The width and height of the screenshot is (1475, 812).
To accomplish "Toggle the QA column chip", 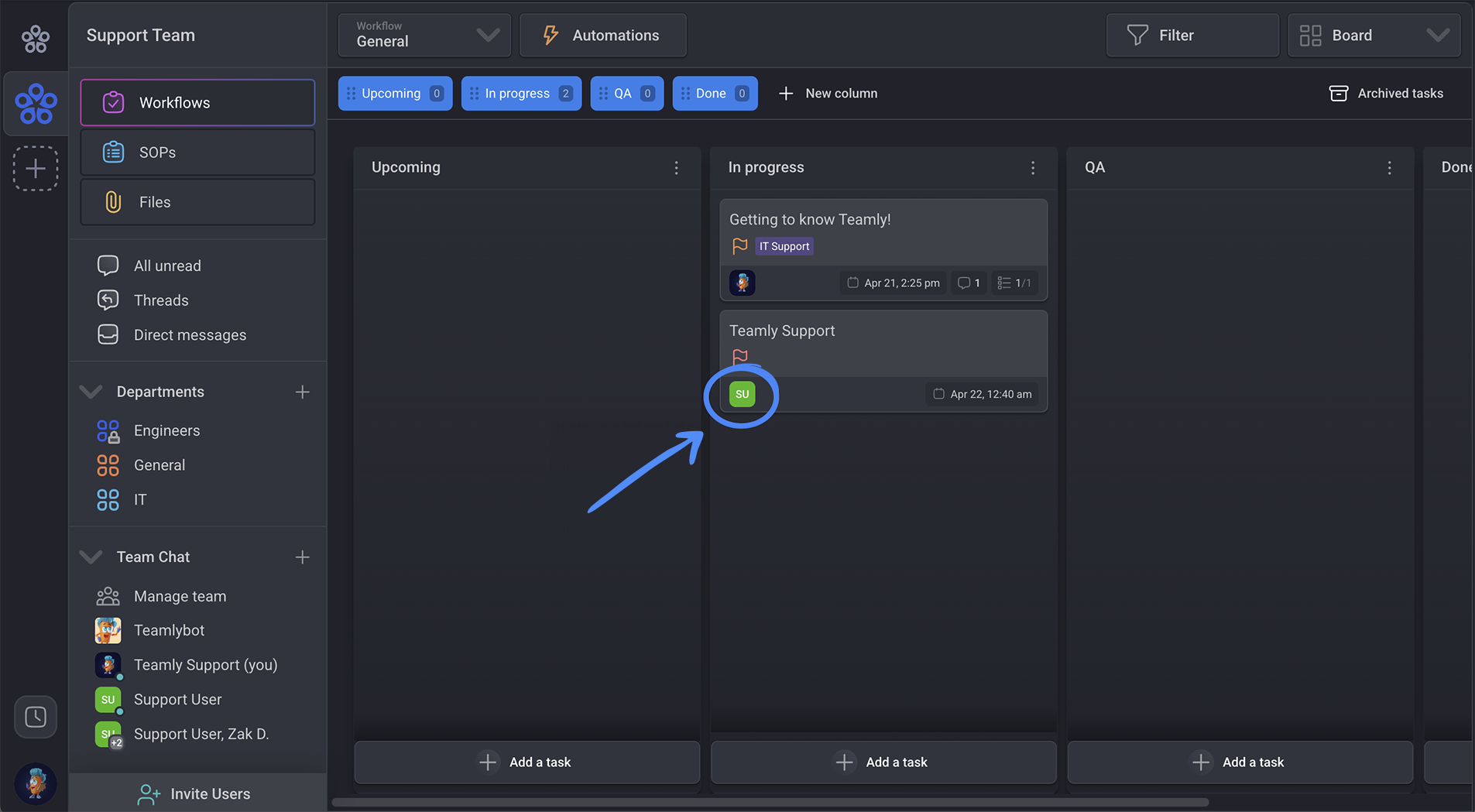I will (x=626, y=93).
